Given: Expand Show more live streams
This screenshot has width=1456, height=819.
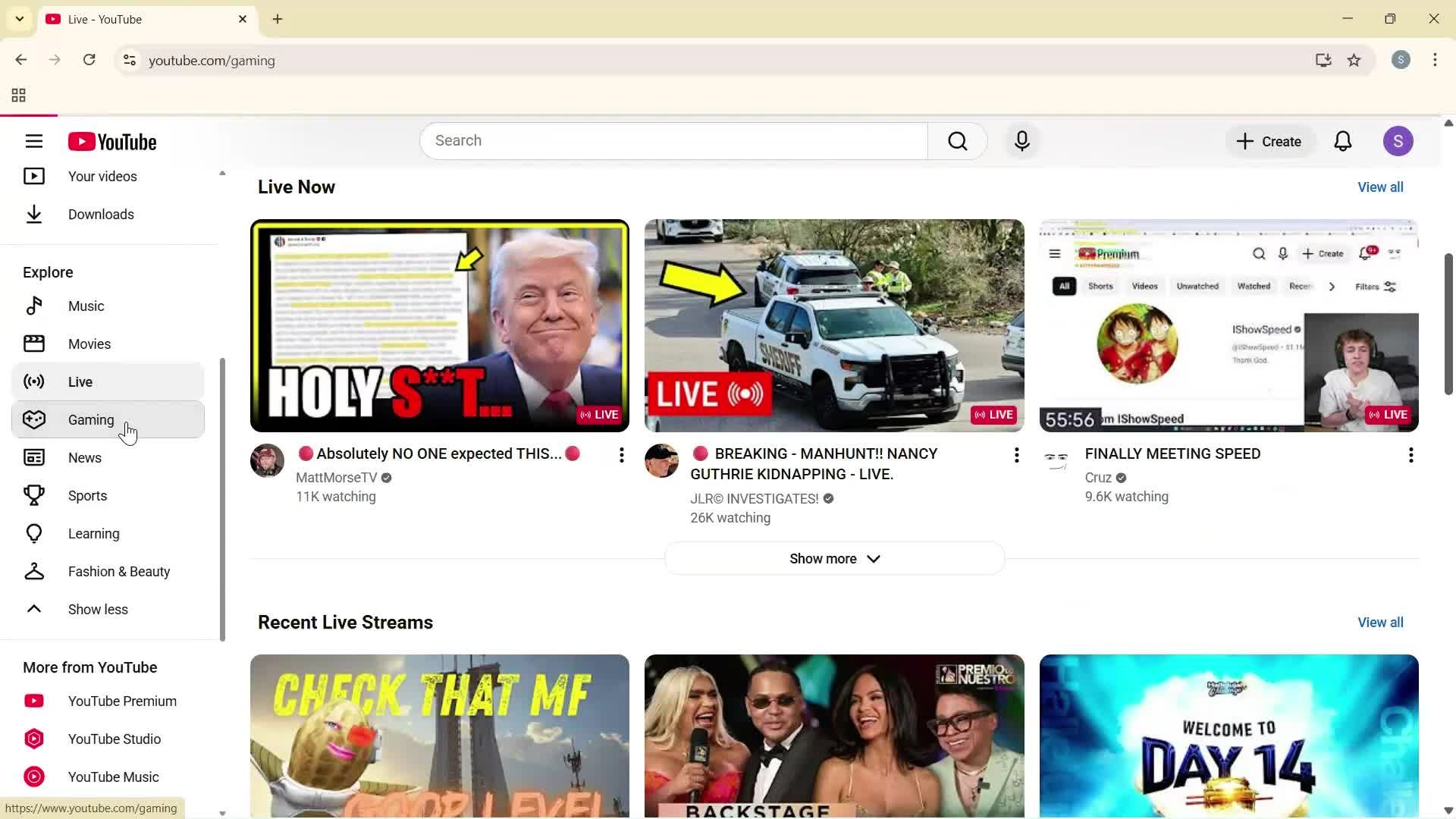Looking at the screenshot, I should click(x=833, y=558).
